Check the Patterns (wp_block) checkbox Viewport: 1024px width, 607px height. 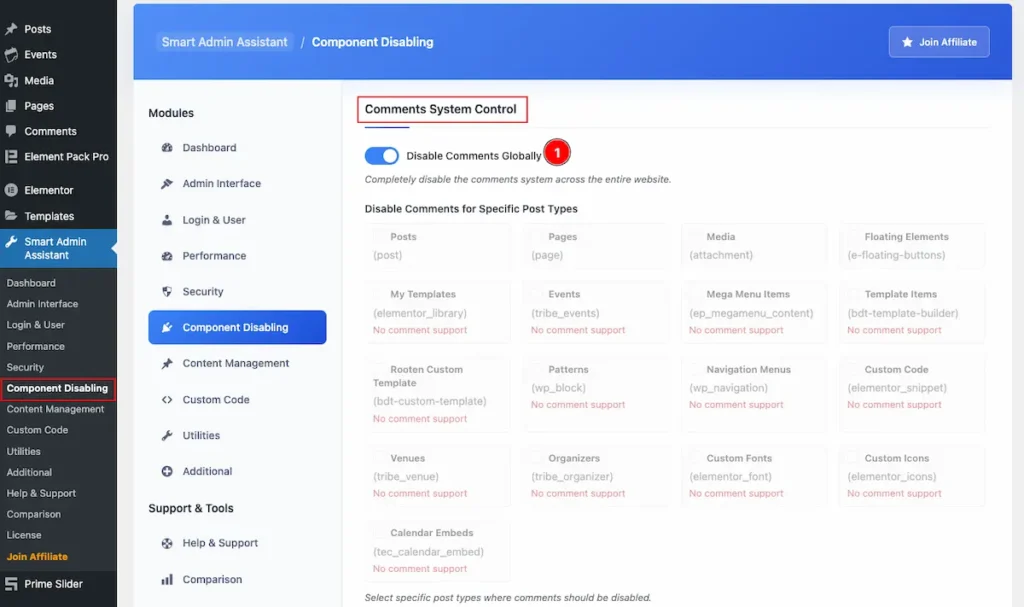[x=537, y=369]
